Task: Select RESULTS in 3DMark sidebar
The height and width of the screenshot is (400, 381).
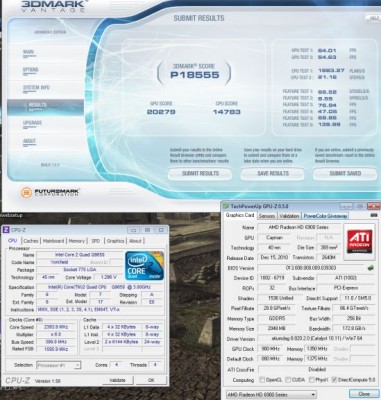Action: (45, 107)
